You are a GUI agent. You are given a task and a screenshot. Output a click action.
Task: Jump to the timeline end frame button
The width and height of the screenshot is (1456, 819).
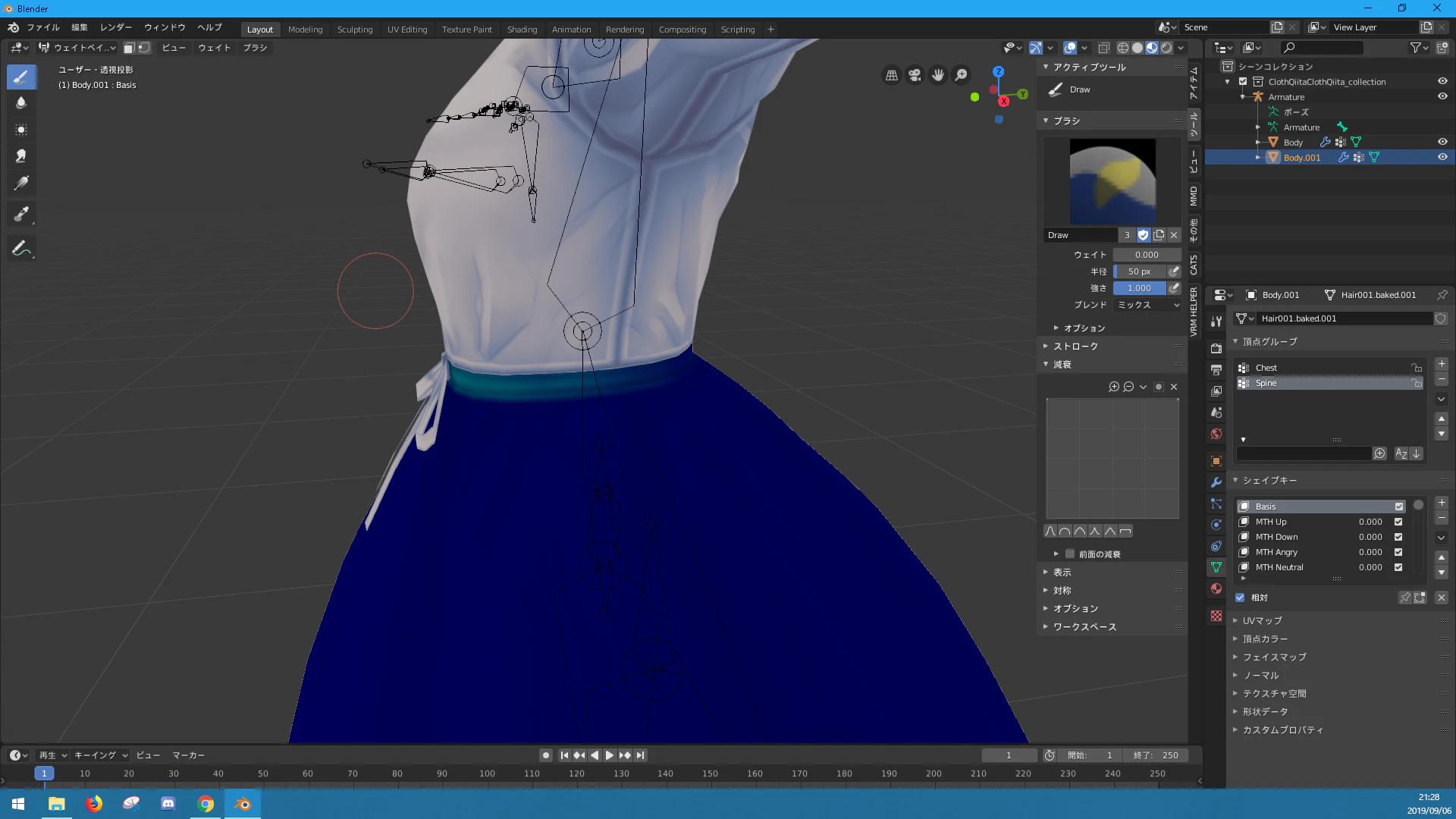click(x=641, y=755)
